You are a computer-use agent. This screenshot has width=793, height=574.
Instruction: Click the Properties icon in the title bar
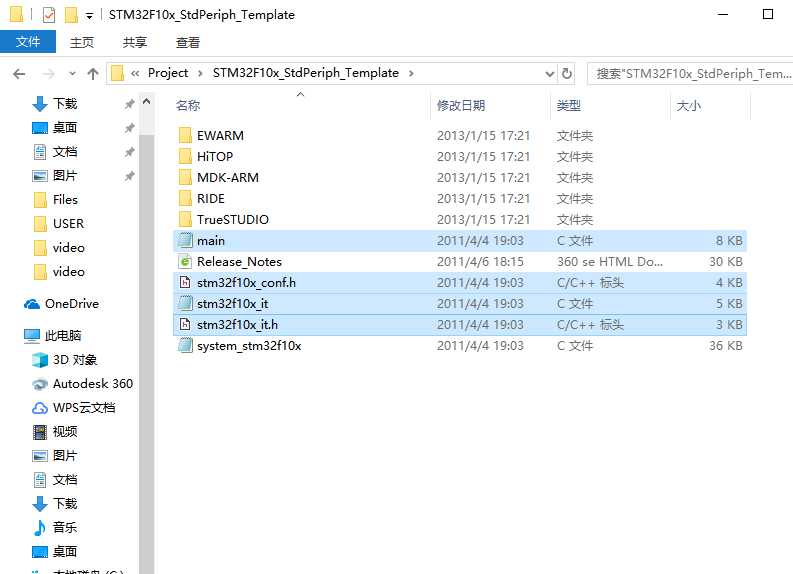[49, 15]
